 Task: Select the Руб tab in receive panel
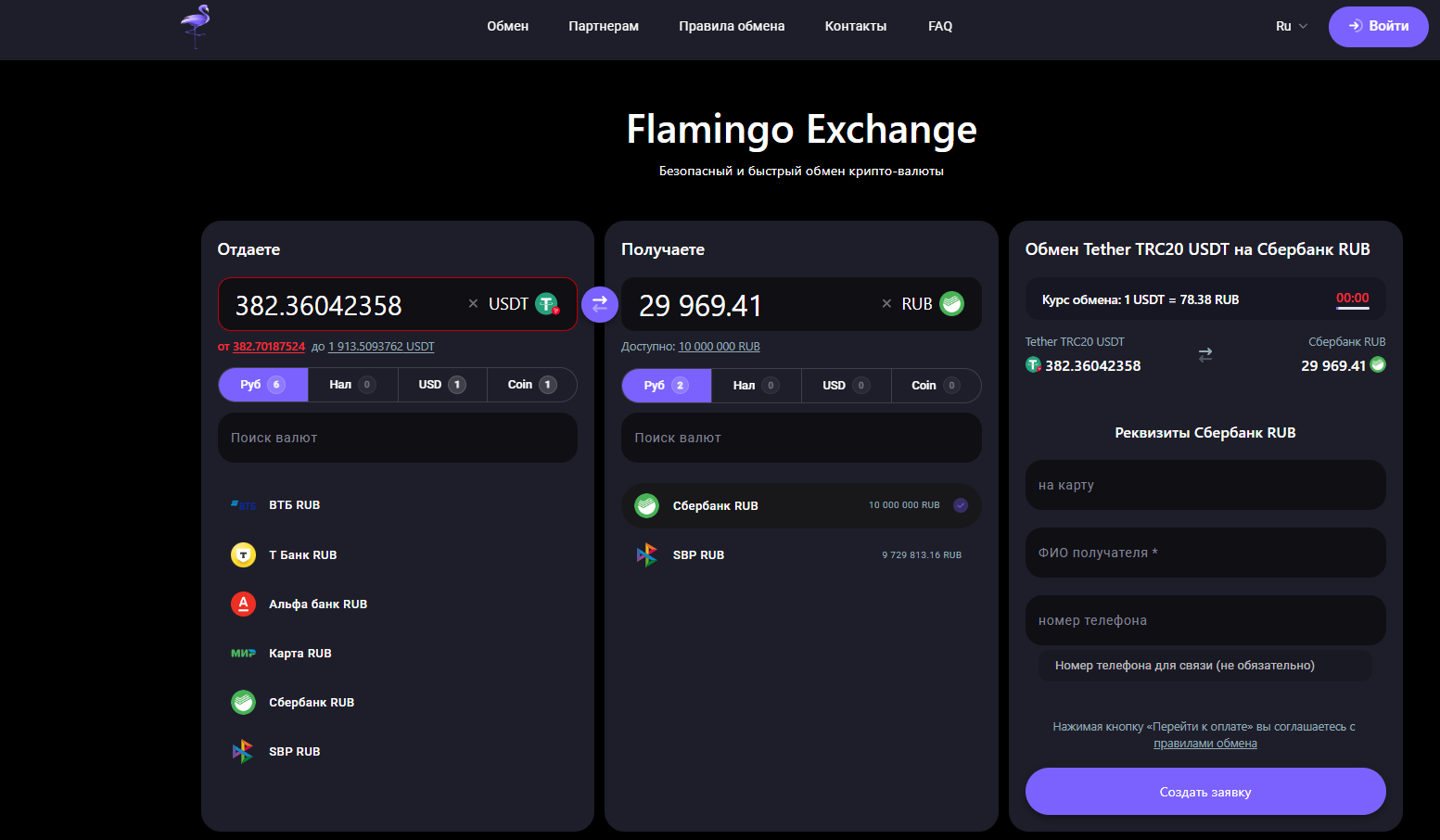click(667, 386)
